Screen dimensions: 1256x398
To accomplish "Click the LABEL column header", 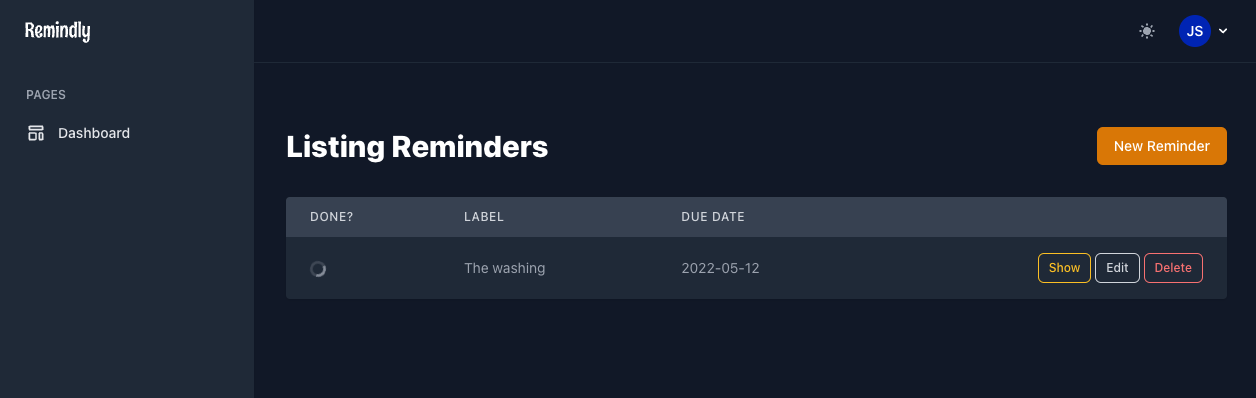I will coord(484,217).
